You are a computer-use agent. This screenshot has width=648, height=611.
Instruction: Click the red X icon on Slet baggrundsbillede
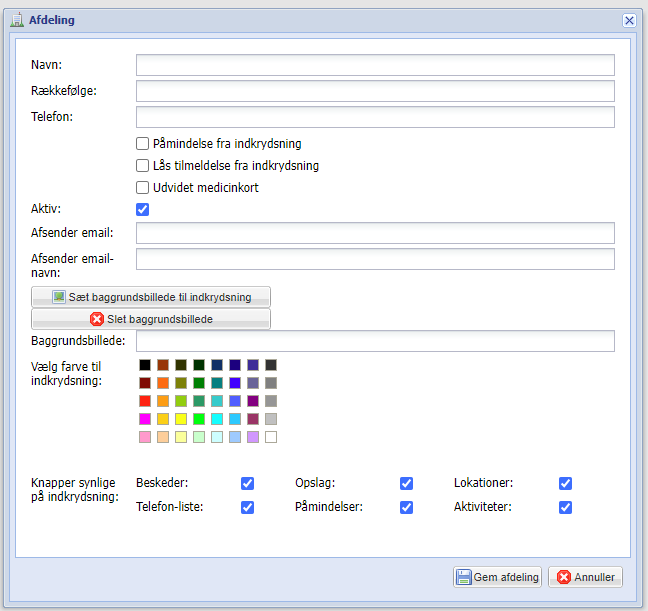(96, 319)
